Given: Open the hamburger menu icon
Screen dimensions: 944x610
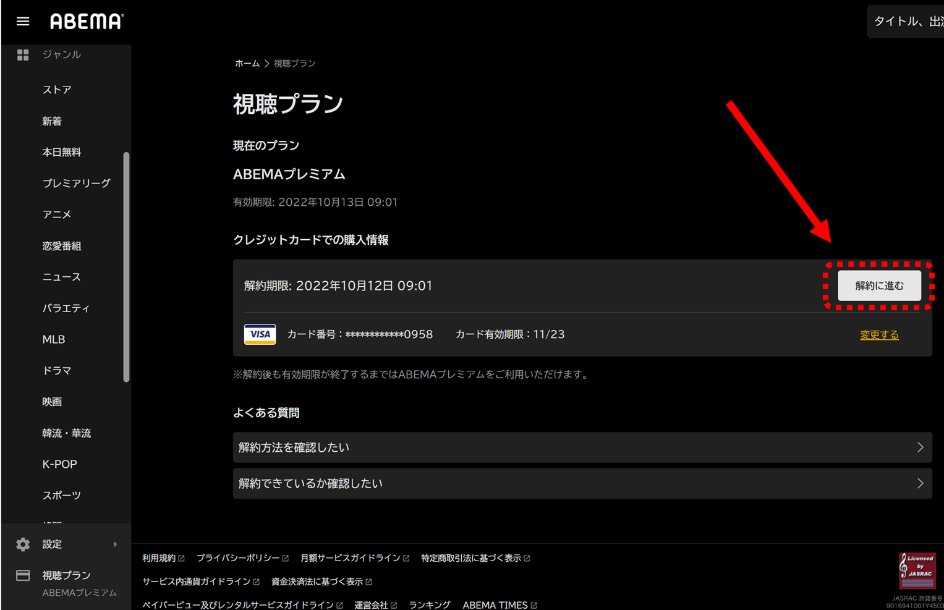Looking at the screenshot, I should 23,21.
